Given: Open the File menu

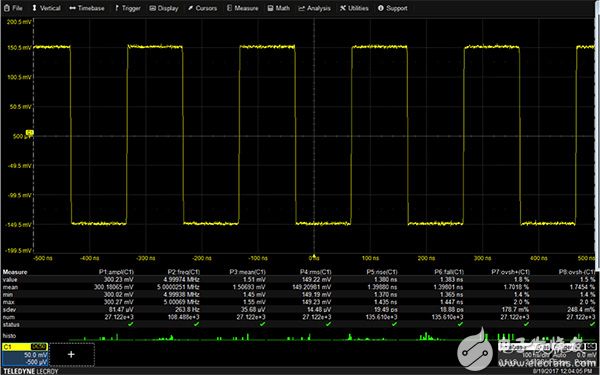Looking at the screenshot, I should click(x=13, y=8).
